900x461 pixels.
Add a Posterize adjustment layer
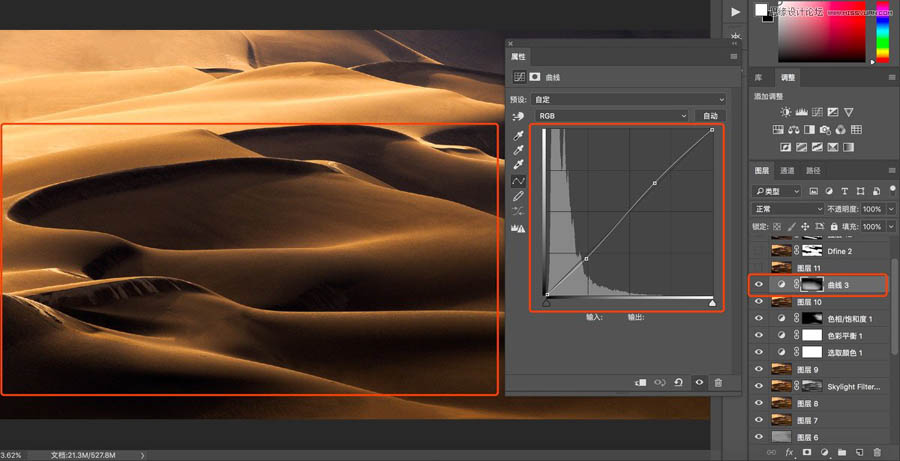tap(802, 148)
